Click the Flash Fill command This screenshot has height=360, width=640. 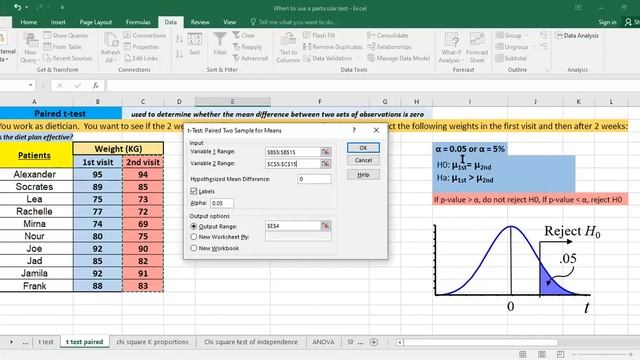click(319, 36)
